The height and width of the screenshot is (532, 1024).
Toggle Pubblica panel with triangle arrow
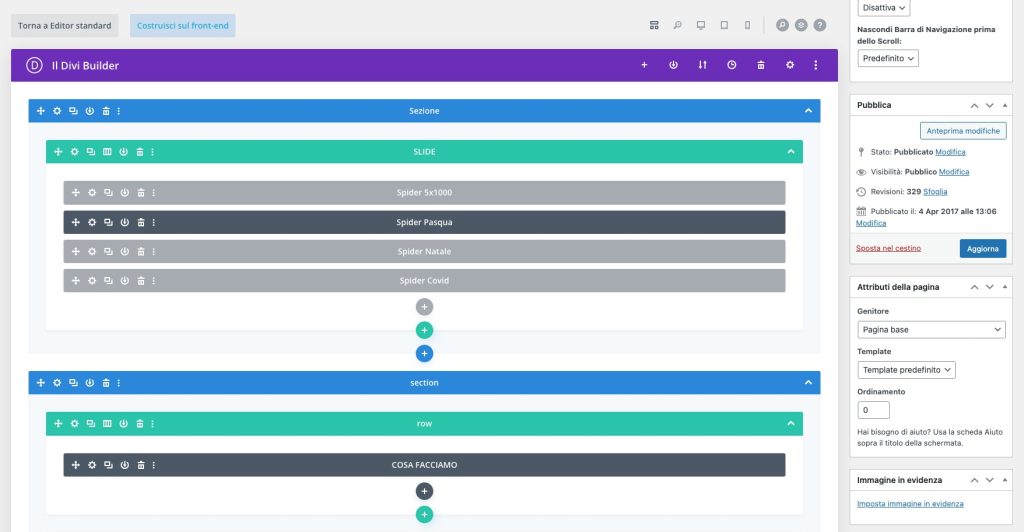coord(1004,105)
